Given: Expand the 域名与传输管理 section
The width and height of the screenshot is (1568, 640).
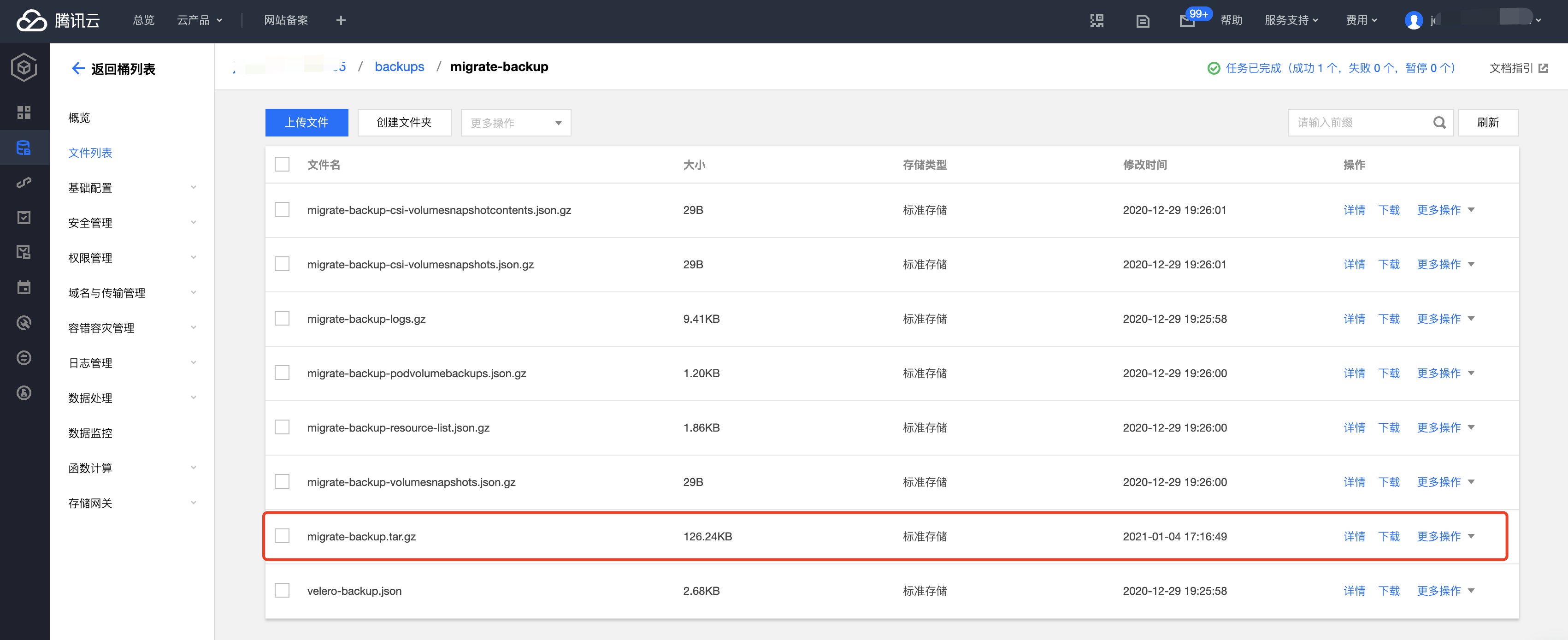Looking at the screenshot, I should [x=132, y=293].
